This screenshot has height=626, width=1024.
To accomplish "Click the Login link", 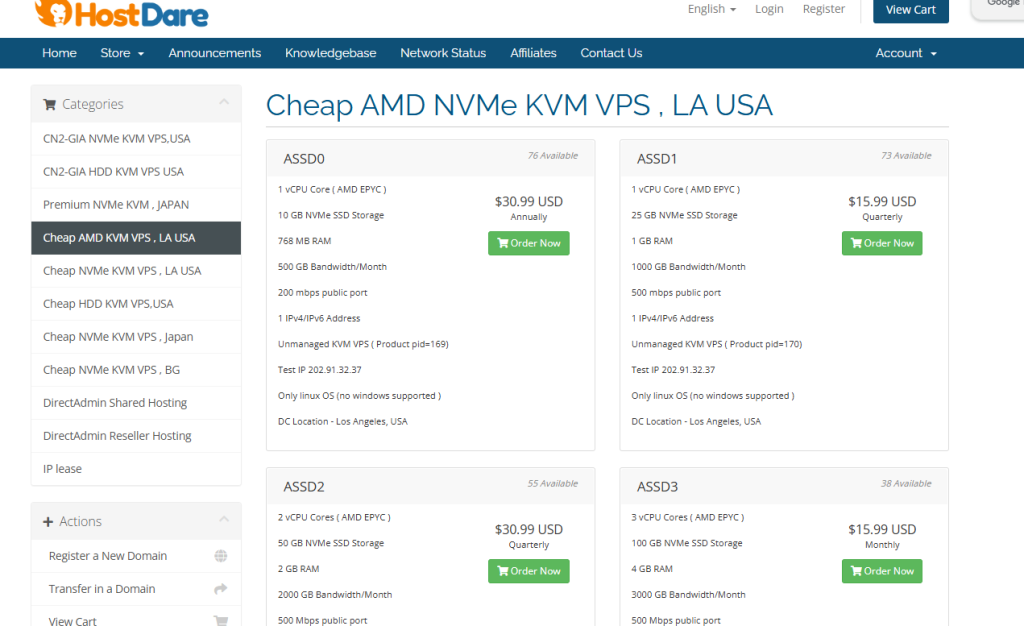I will 769,9.
